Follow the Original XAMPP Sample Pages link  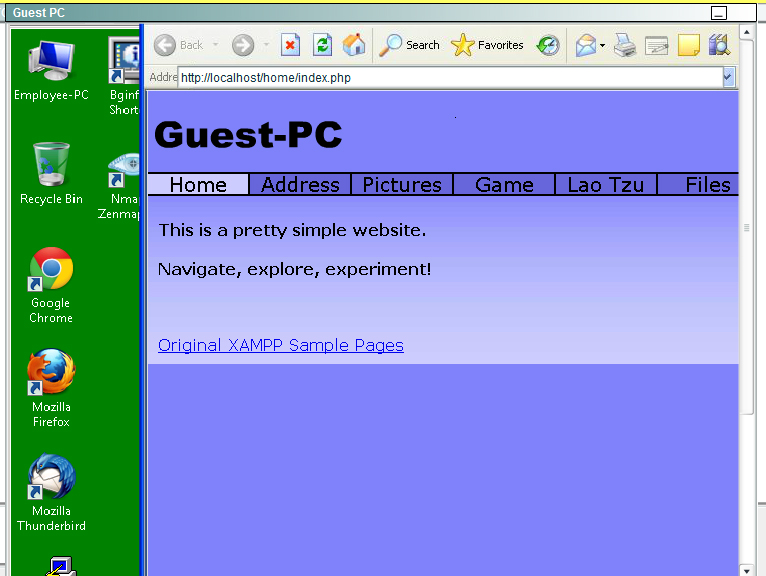click(x=281, y=345)
